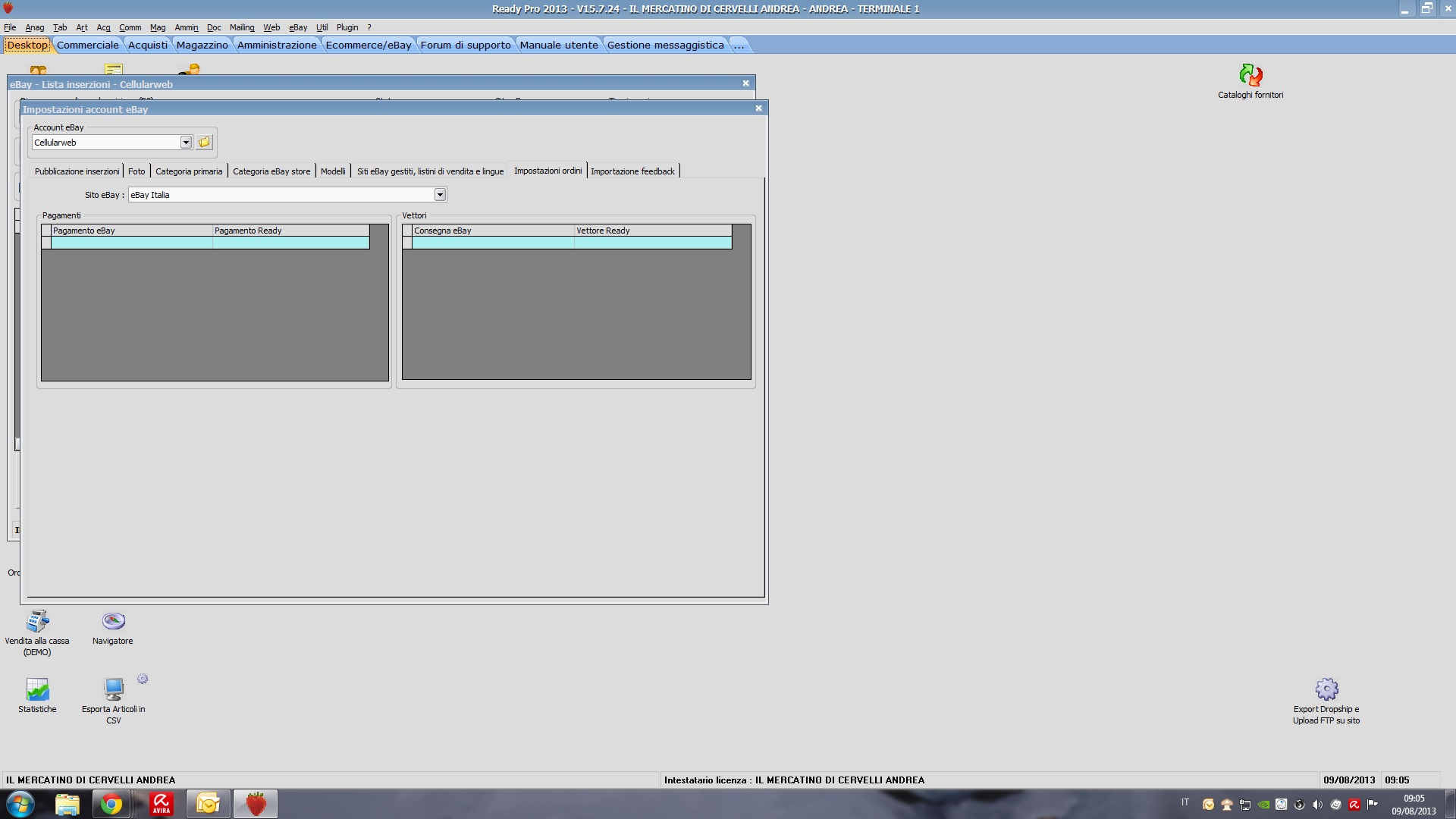This screenshot has width=1456, height=819.
Task: Click the empty Pagamento eBay cell
Action: pos(132,243)
